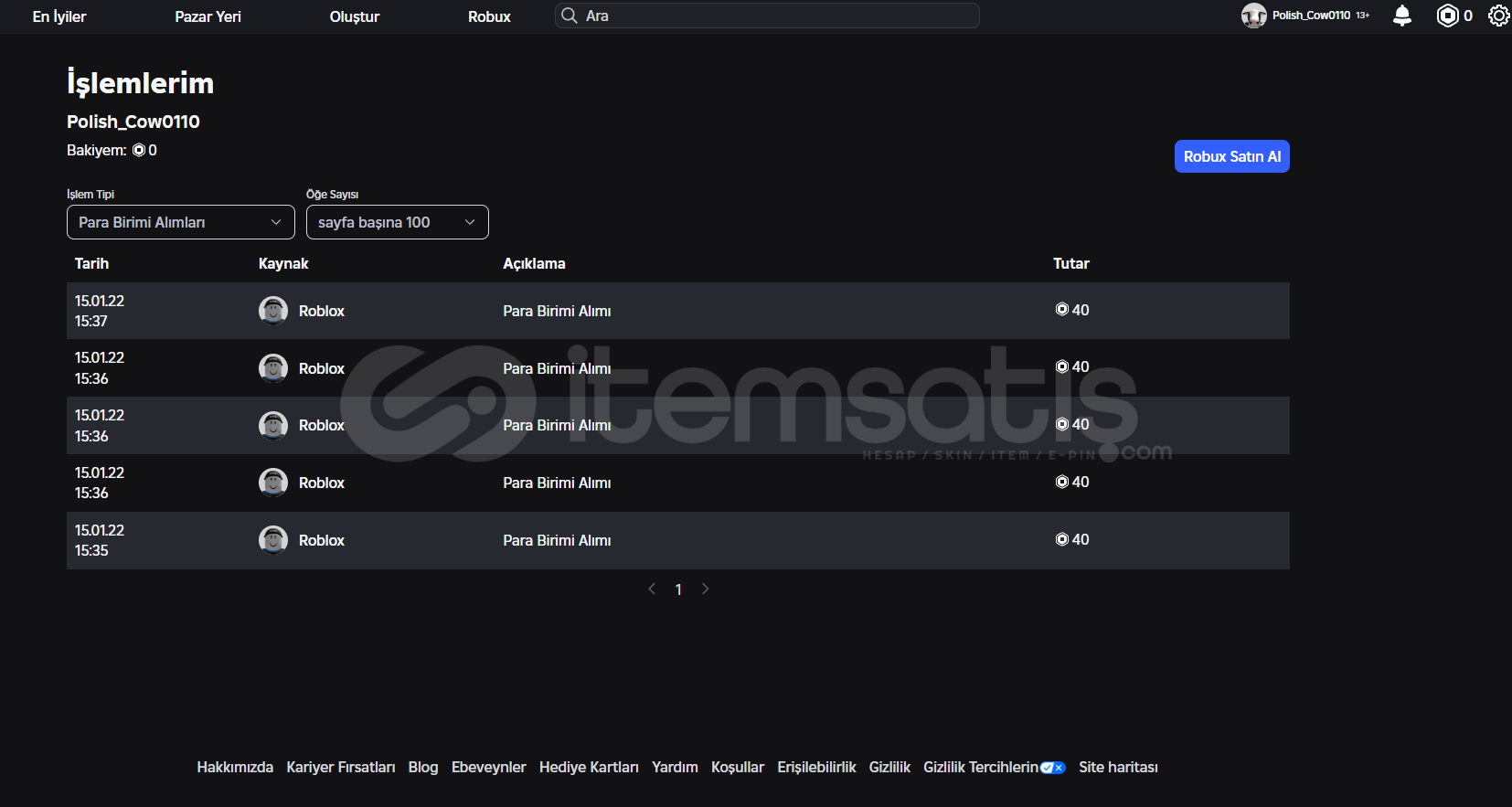Click the date 15.01.22 15:37
This screenshot has height=807, width=1512.
click(100, 311)
